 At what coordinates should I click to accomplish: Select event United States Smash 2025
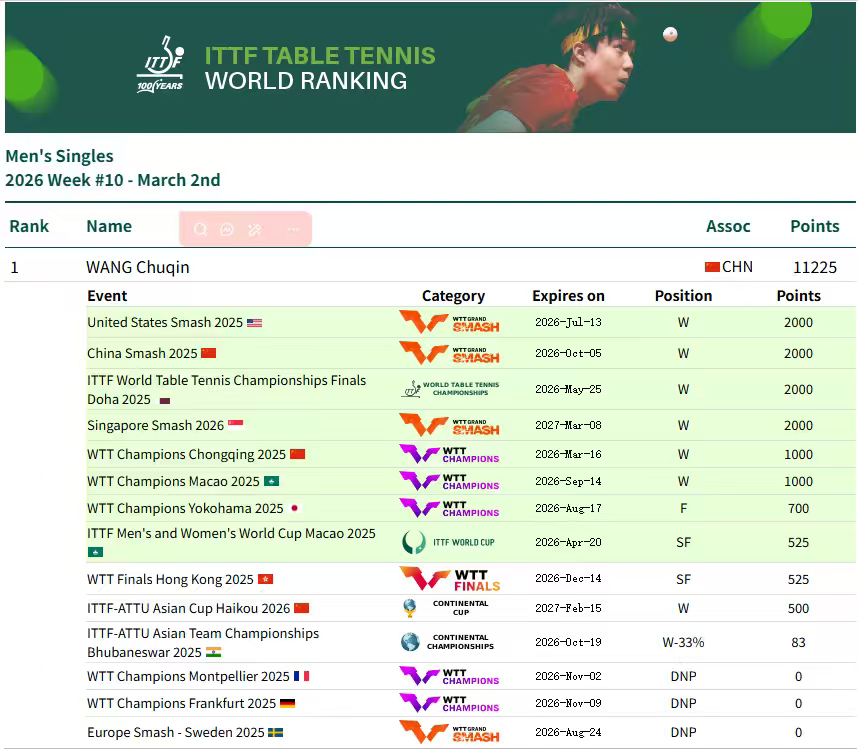coord(165,322)
